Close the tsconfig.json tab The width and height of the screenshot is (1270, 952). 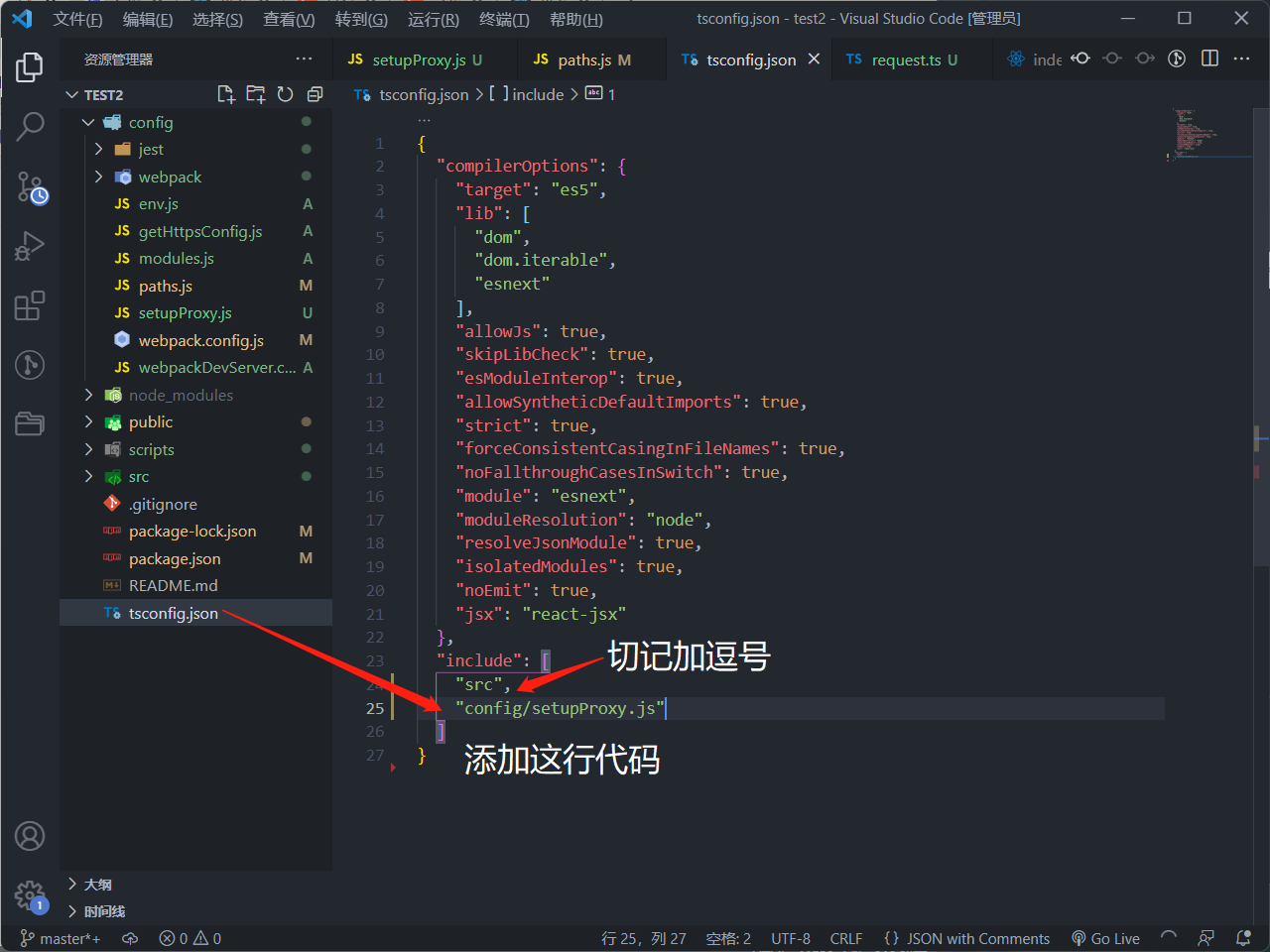[814, 59]
